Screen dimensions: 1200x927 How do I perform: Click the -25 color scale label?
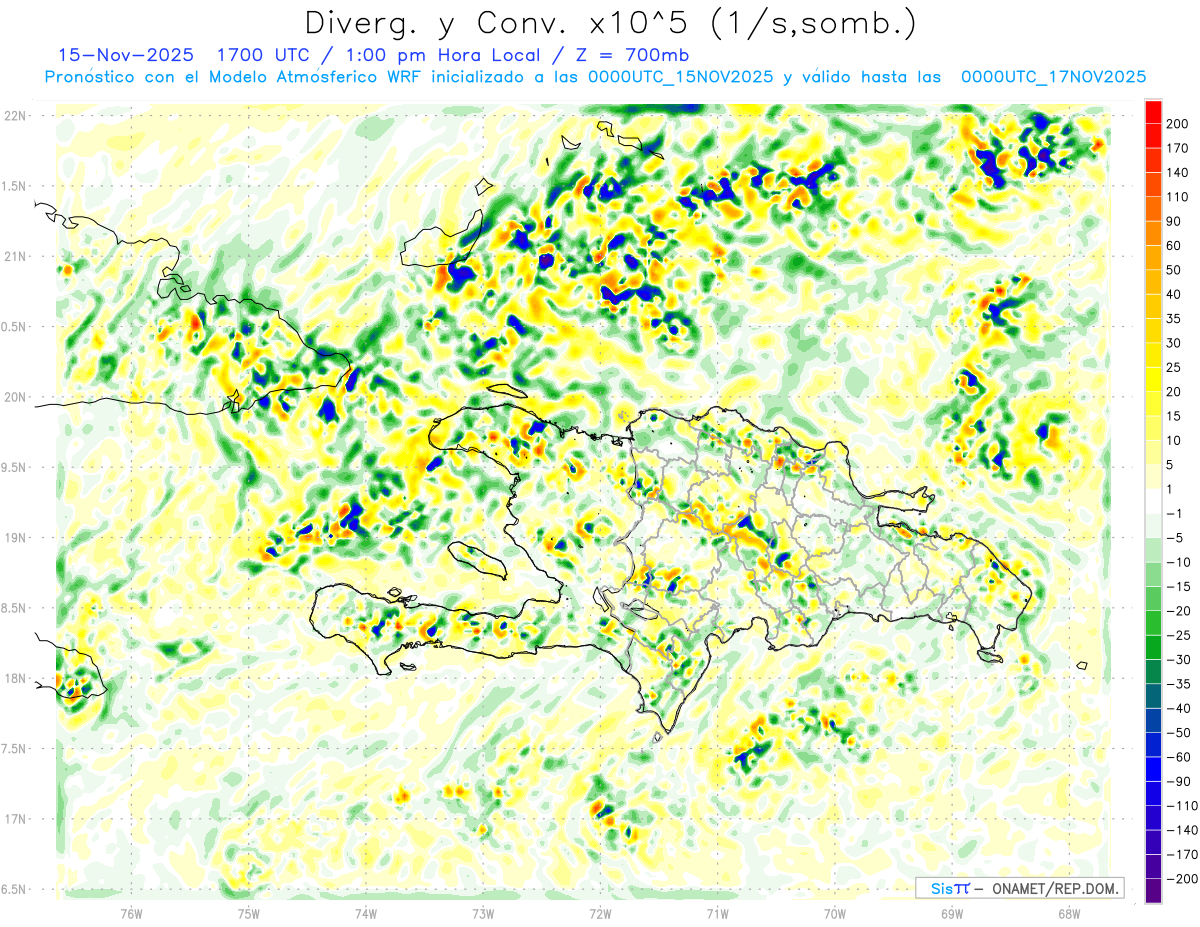pos(1181,635)
